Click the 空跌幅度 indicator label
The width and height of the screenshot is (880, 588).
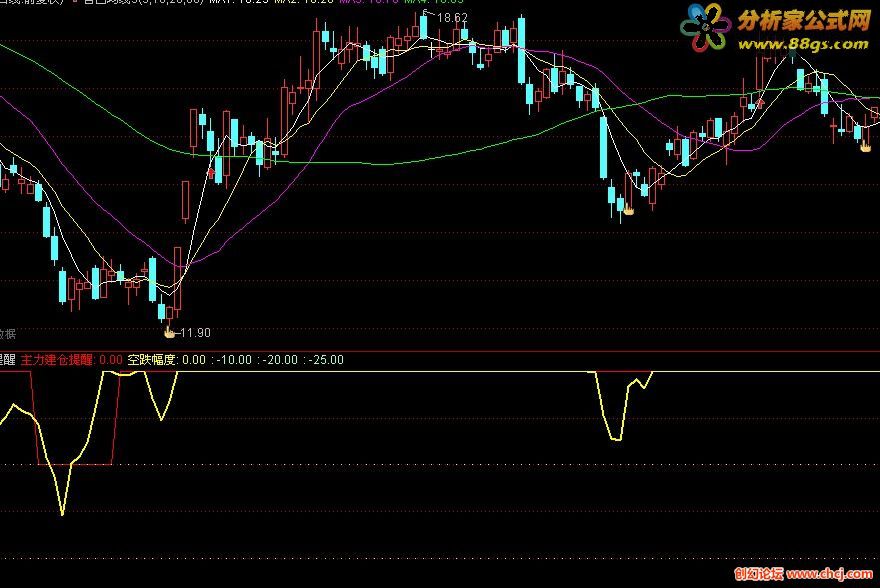pyautogui.click(x=152, y=360)
